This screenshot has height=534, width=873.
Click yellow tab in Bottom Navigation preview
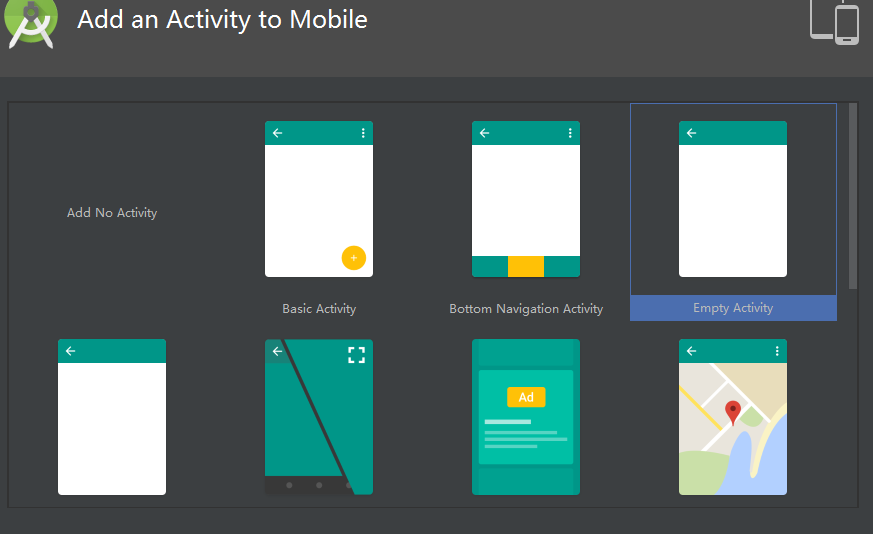pyautogui.click(x=526, y=267)
